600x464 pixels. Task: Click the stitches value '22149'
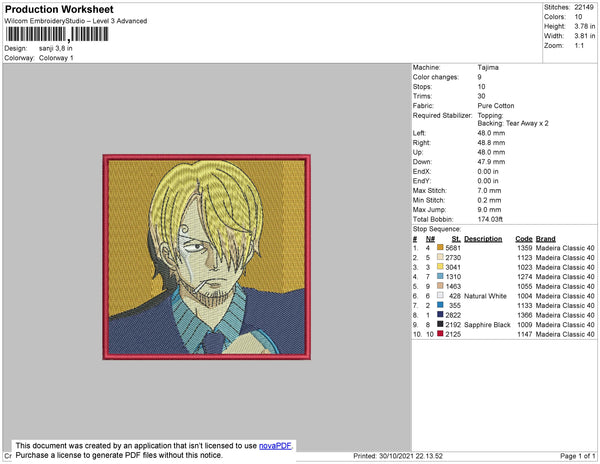[584, 7]
